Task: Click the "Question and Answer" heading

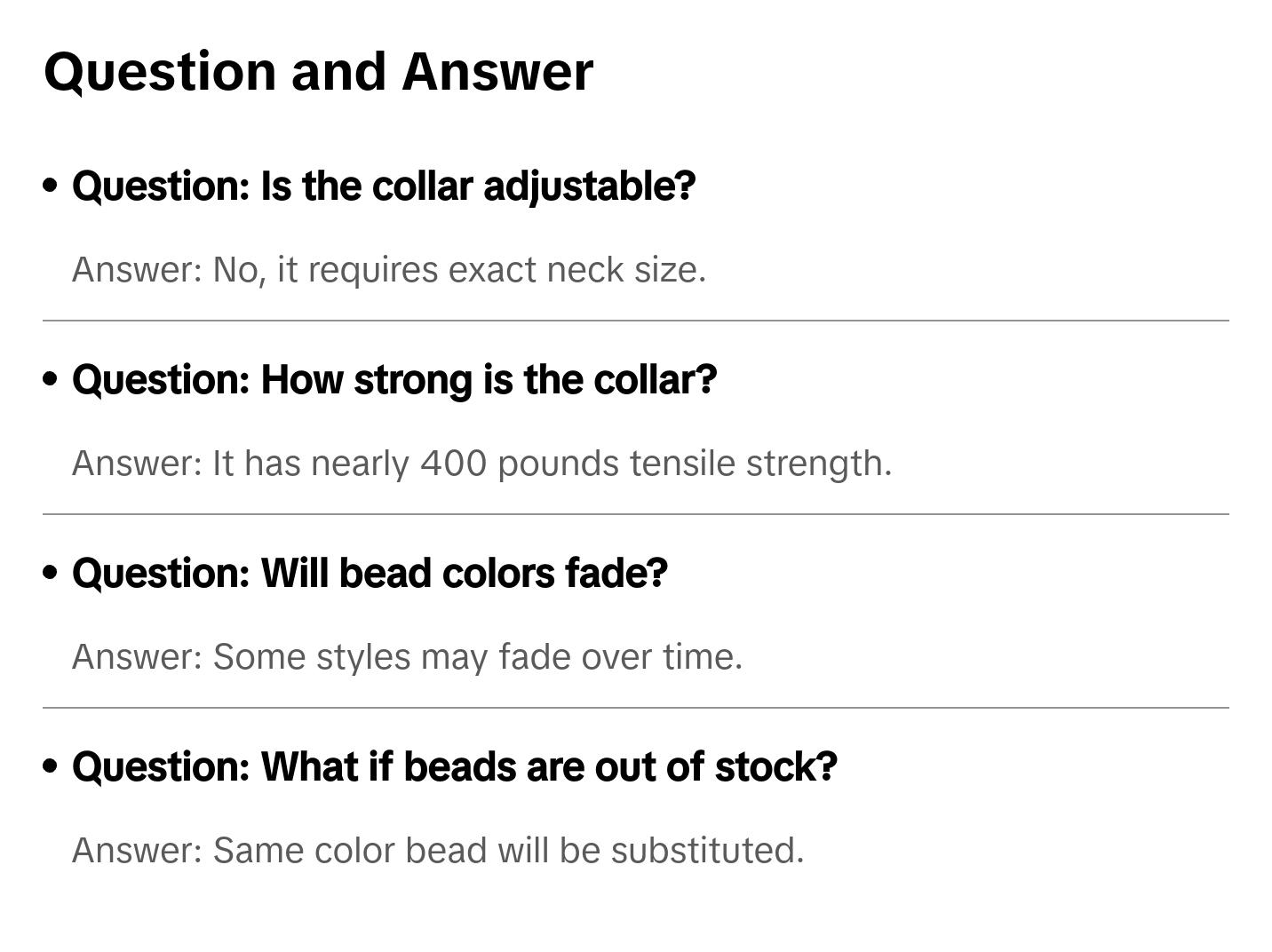Action: coord(318,71)
